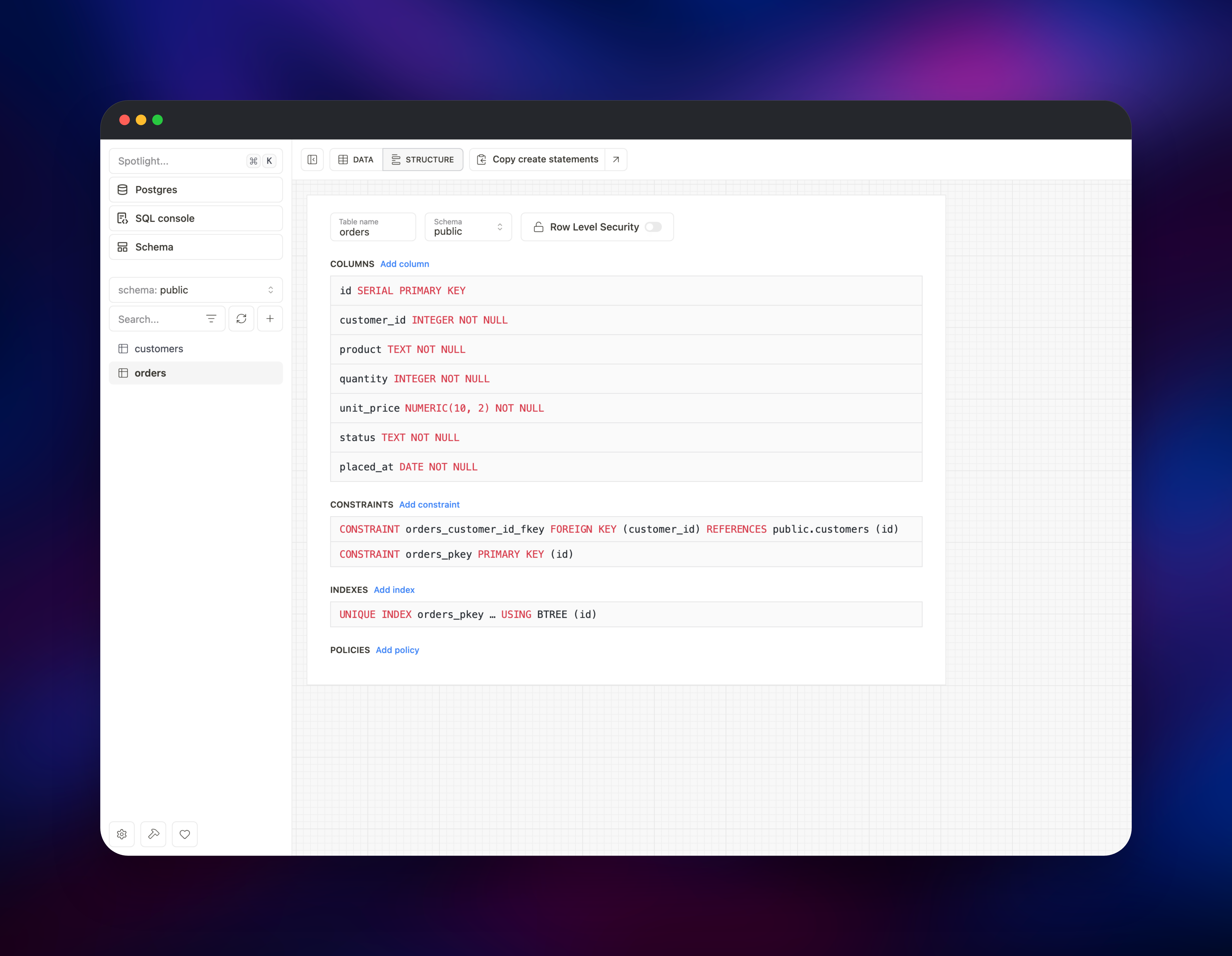Image resolution: width=1232 pixels, height=956 pixels.
Task: Click the UNIQUE INDEX orders_pkey row
Action: (x=626, y=614)
